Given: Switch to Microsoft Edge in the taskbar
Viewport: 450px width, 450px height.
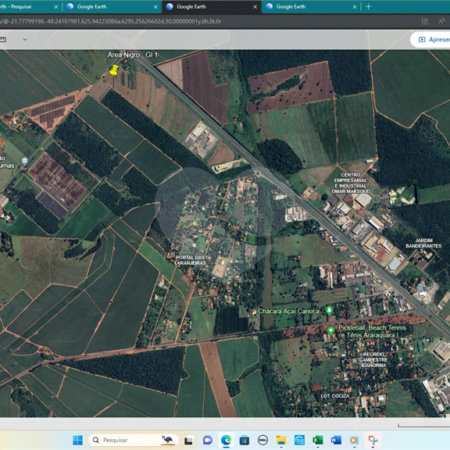Looking at the screenshot, I should pos(226,440).
